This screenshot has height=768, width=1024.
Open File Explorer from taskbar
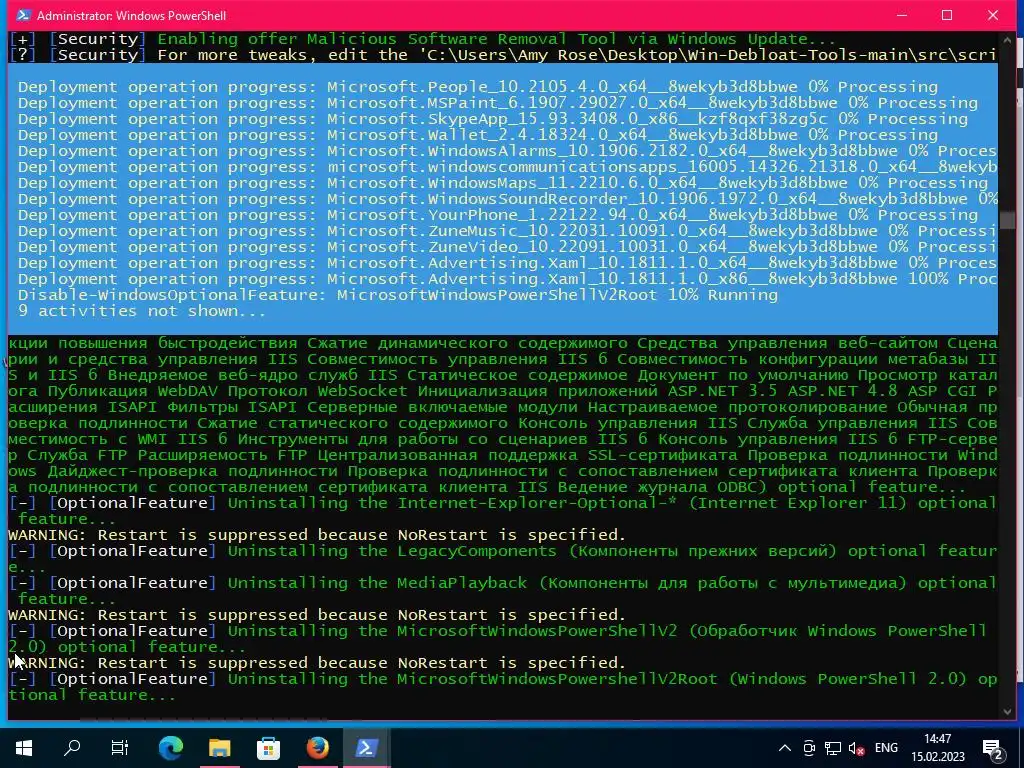(219, 748)
